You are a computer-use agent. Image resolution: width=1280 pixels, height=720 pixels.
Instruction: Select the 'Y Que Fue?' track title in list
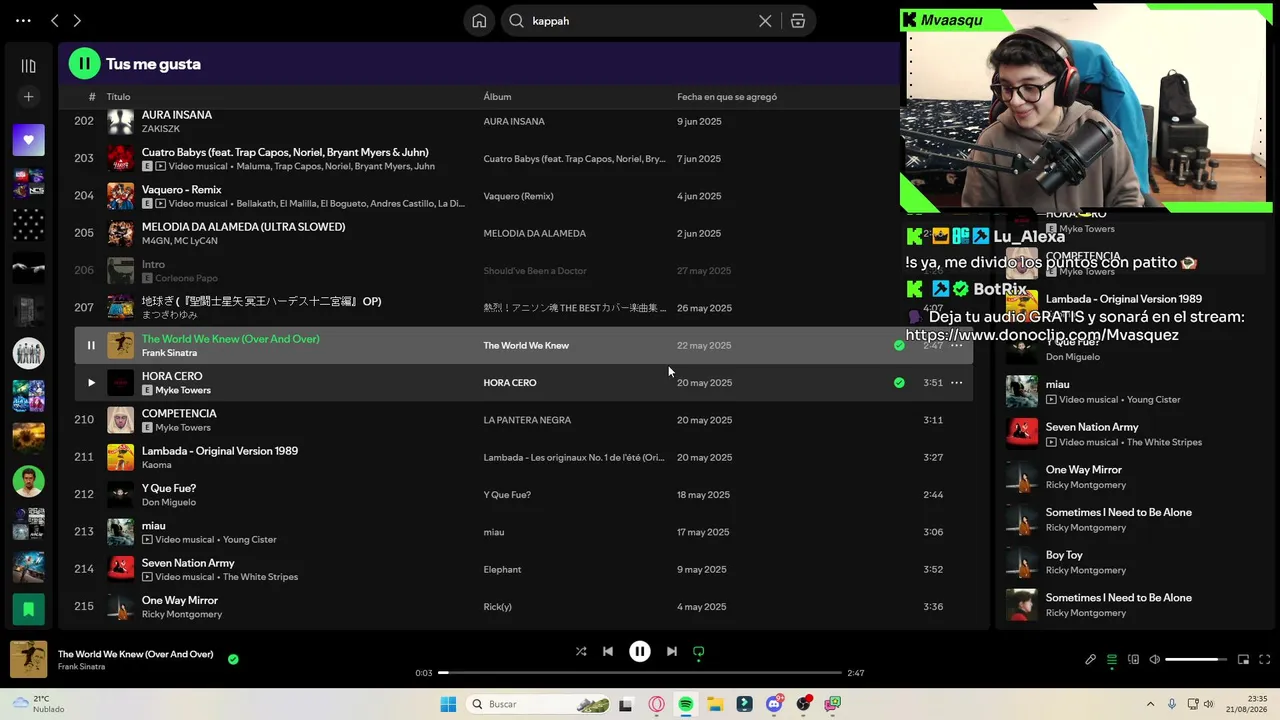click(x=169, y=488)
